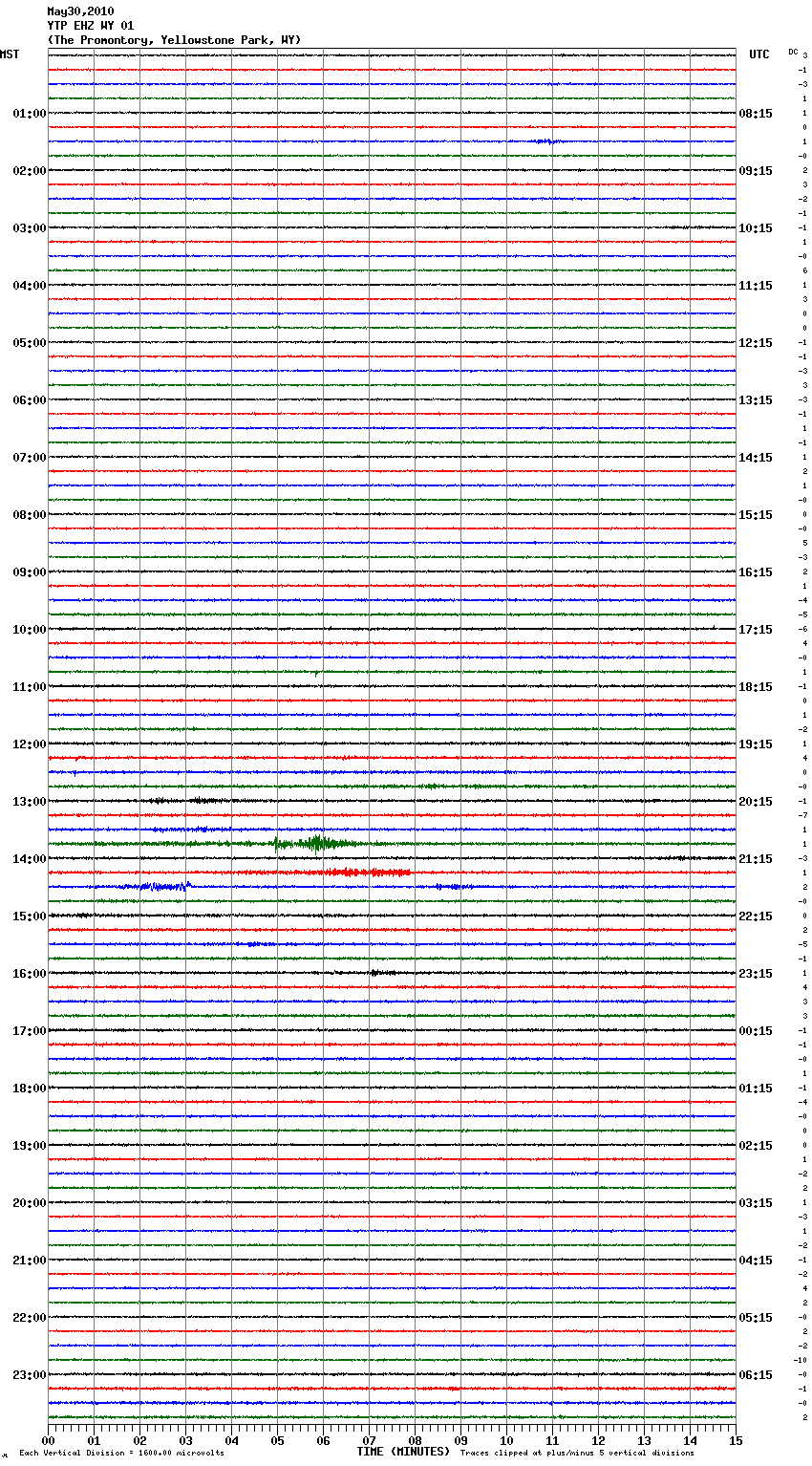Select the 21:15 UTC time label

pos(756,859)
